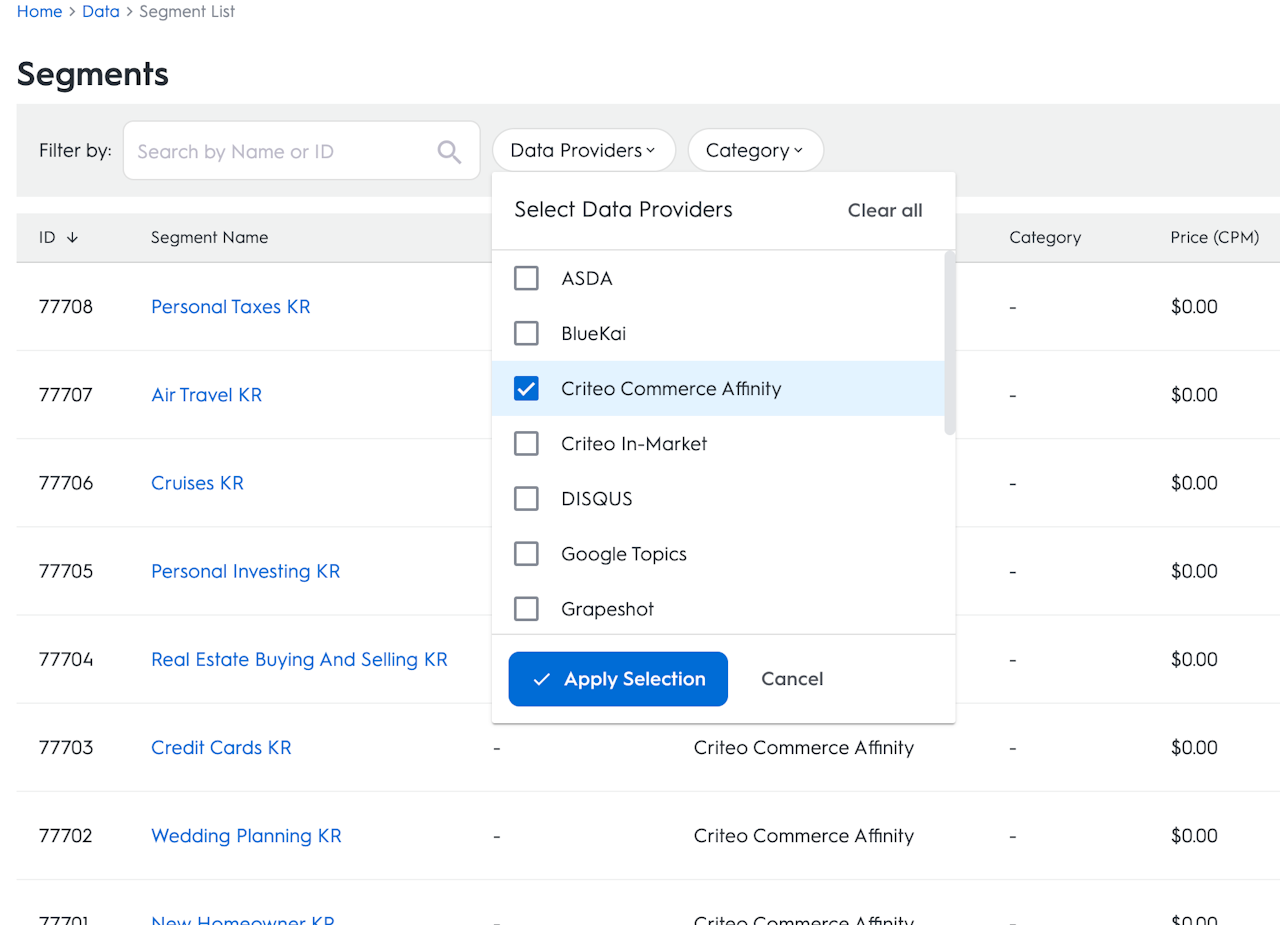Cancel the data provider selection
1280x925 pixels.
792,679
